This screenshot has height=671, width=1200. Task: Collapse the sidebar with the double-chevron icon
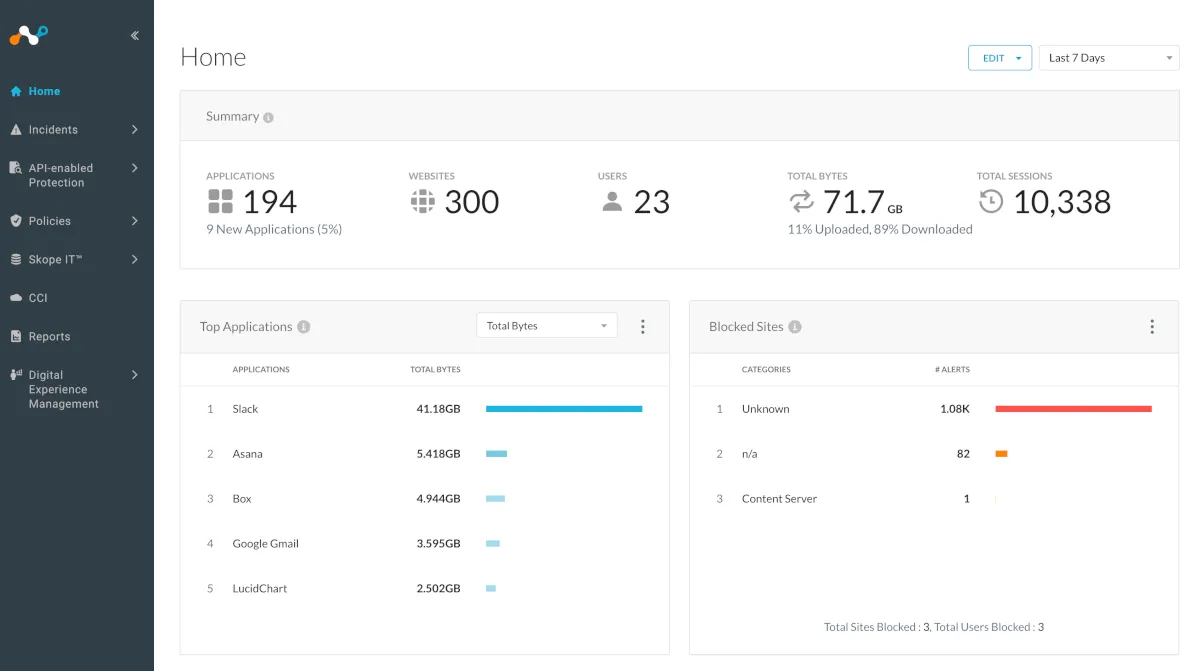pos(135,36)
